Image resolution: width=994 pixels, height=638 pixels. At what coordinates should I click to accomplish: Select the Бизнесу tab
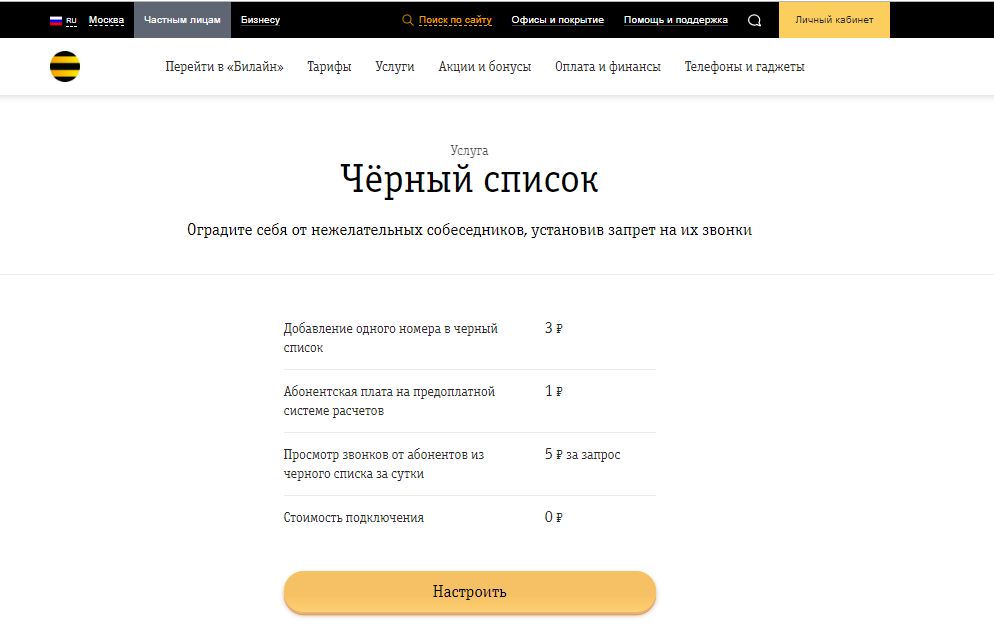261,20
